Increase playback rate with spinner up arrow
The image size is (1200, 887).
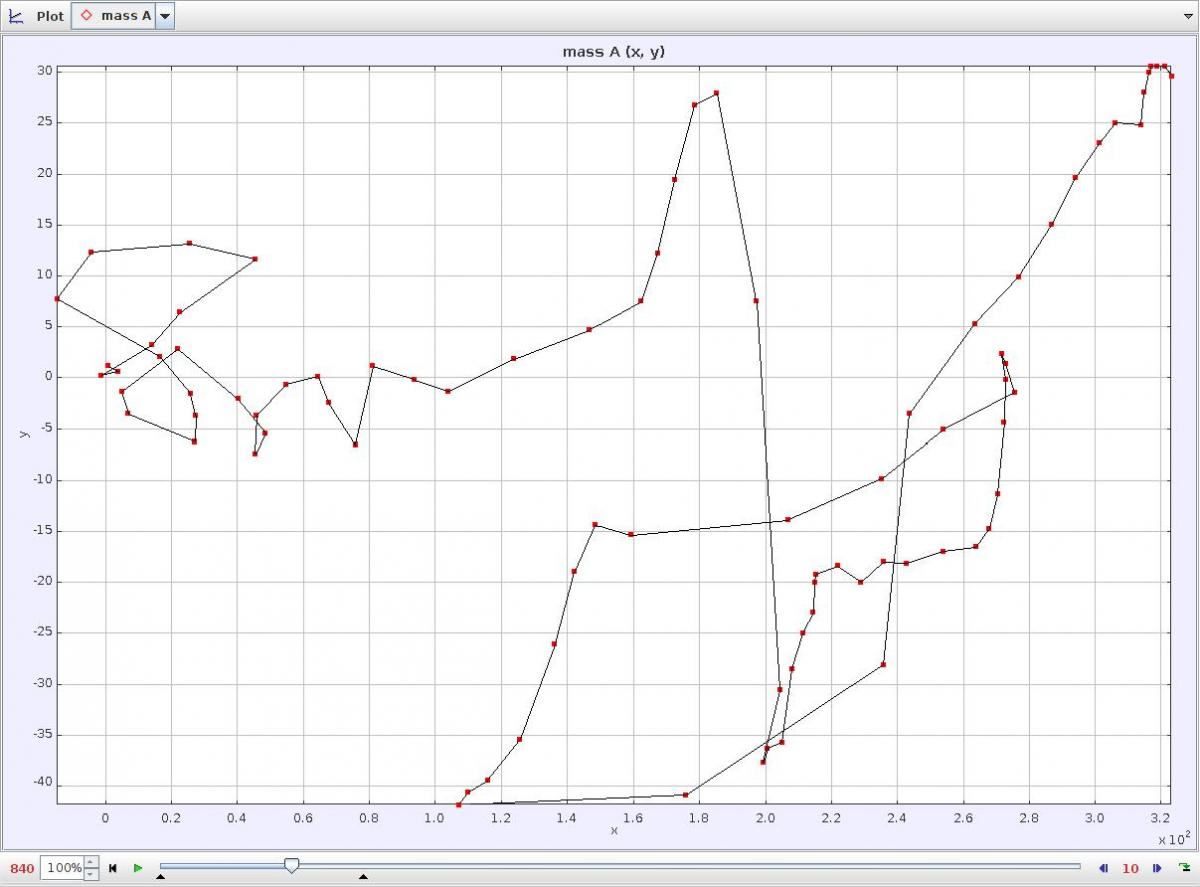(91, 862)
